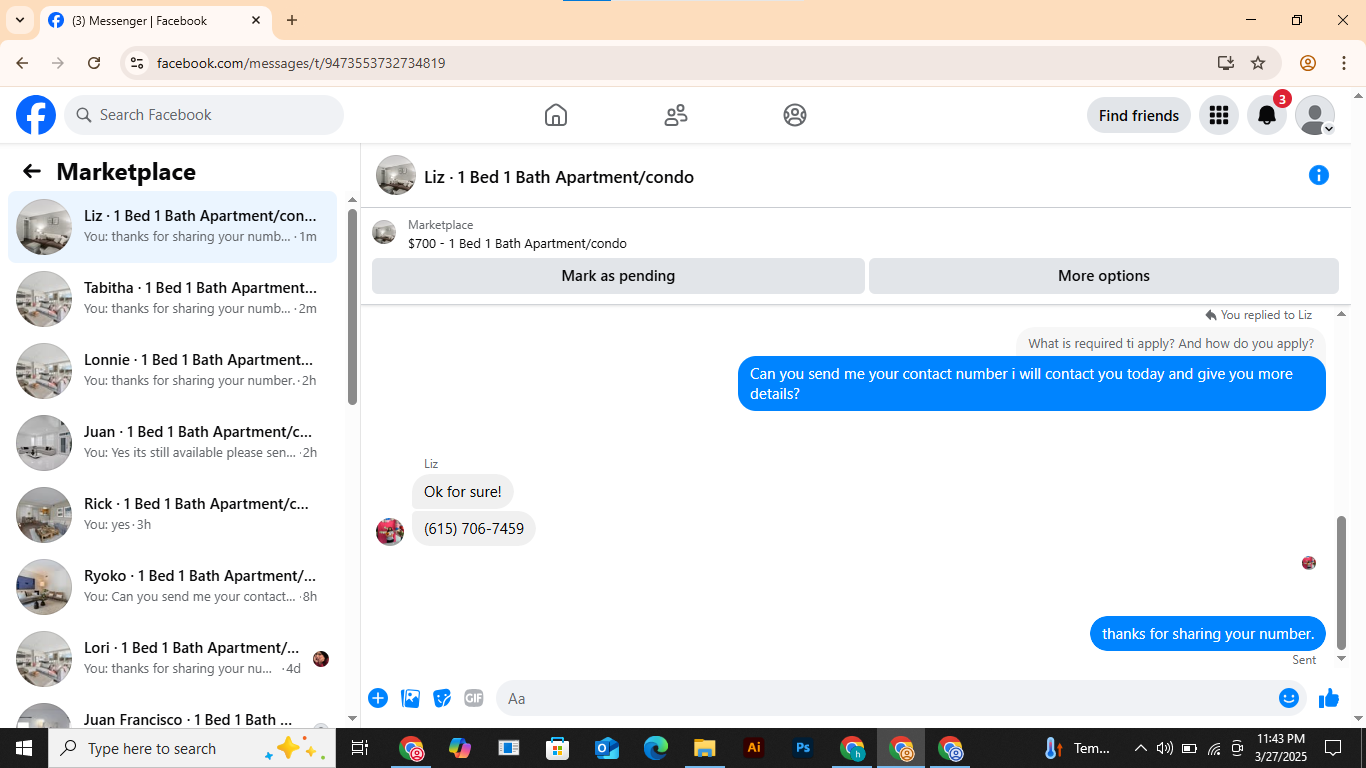Launch Photoshop from the taskbar
The height and width of the screenshot is (768, 1366).
point(802,748)
